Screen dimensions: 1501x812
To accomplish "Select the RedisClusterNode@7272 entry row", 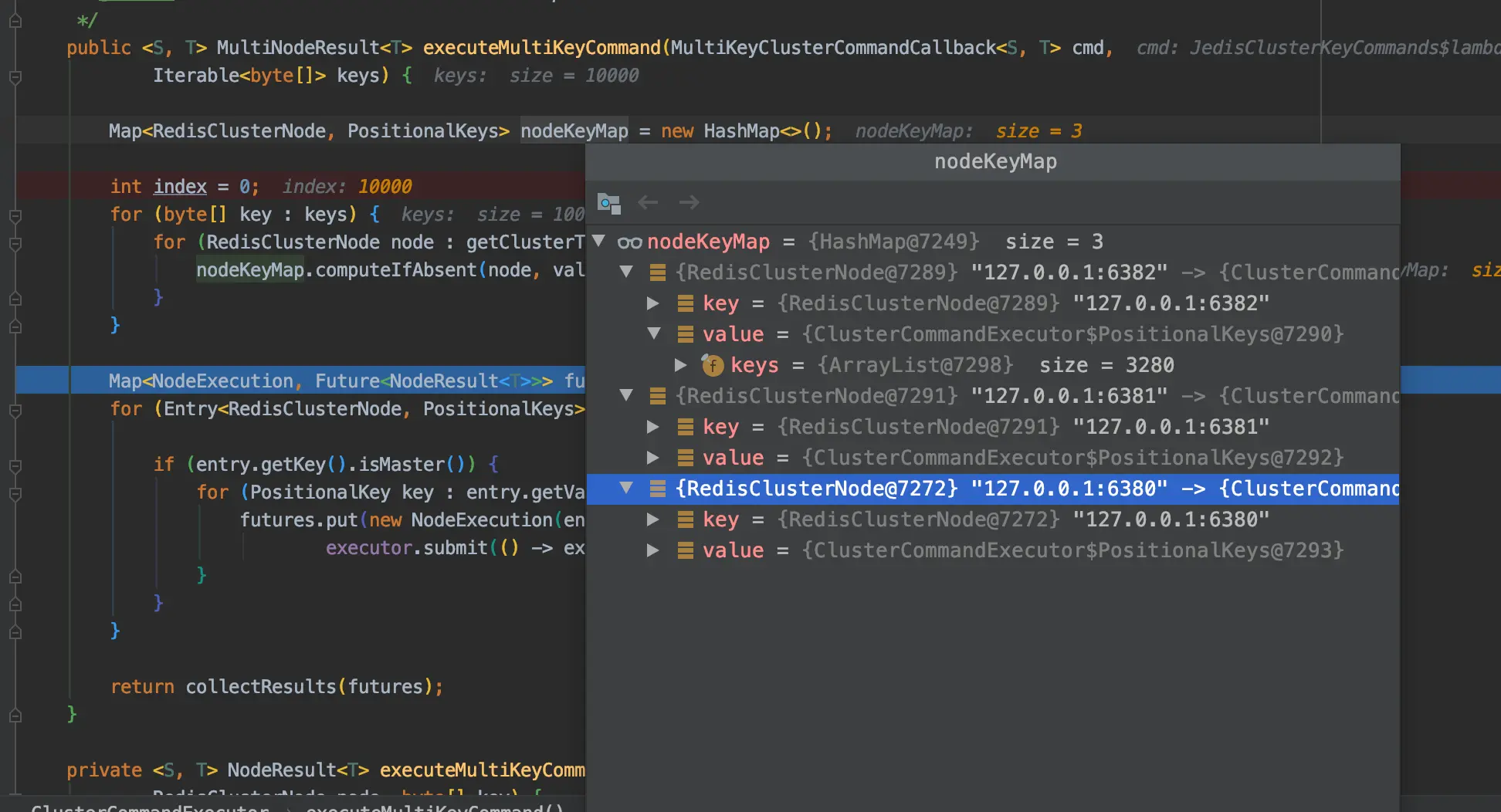I will [x=993, y=489].
